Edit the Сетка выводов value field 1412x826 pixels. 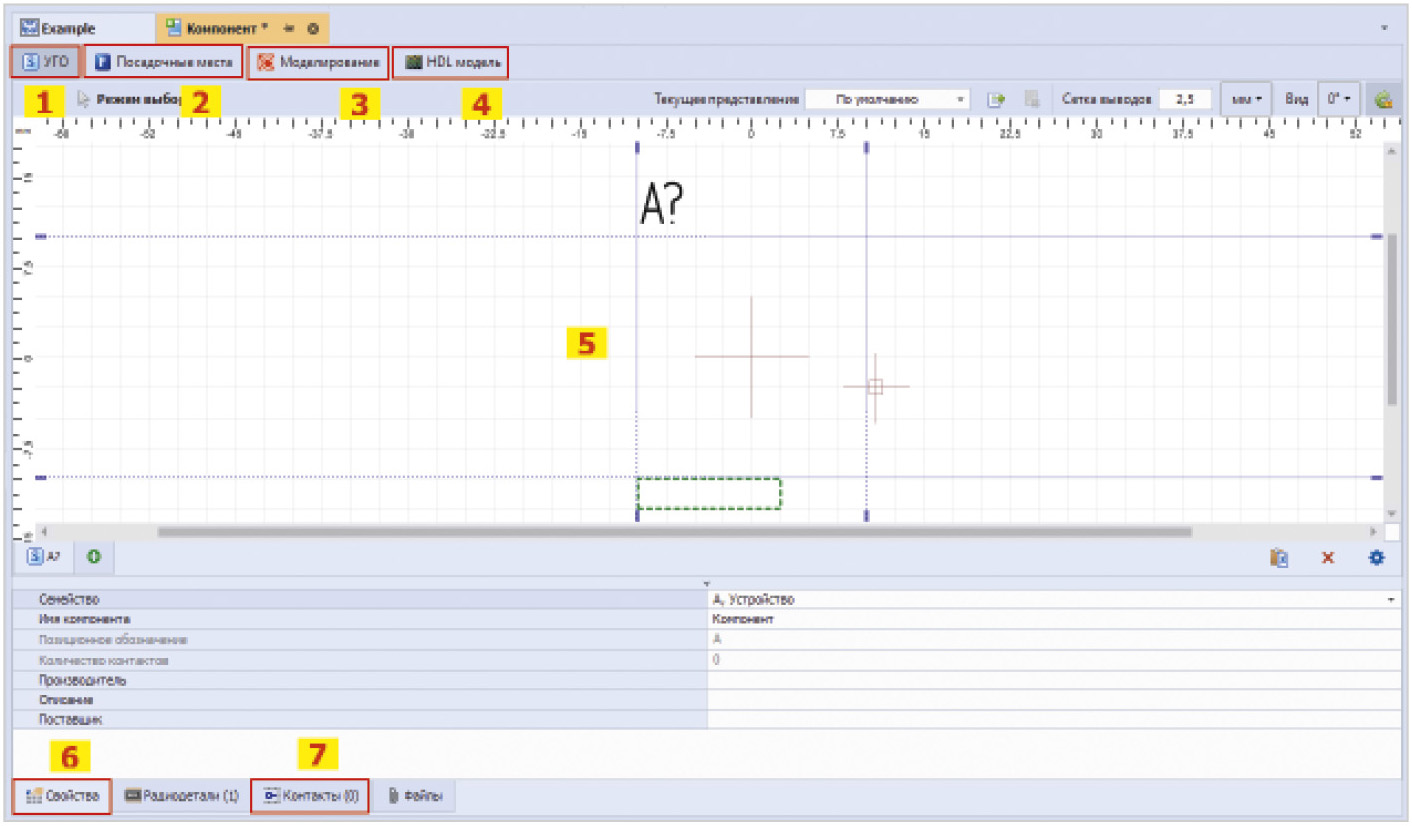[x=1186, y=100]
